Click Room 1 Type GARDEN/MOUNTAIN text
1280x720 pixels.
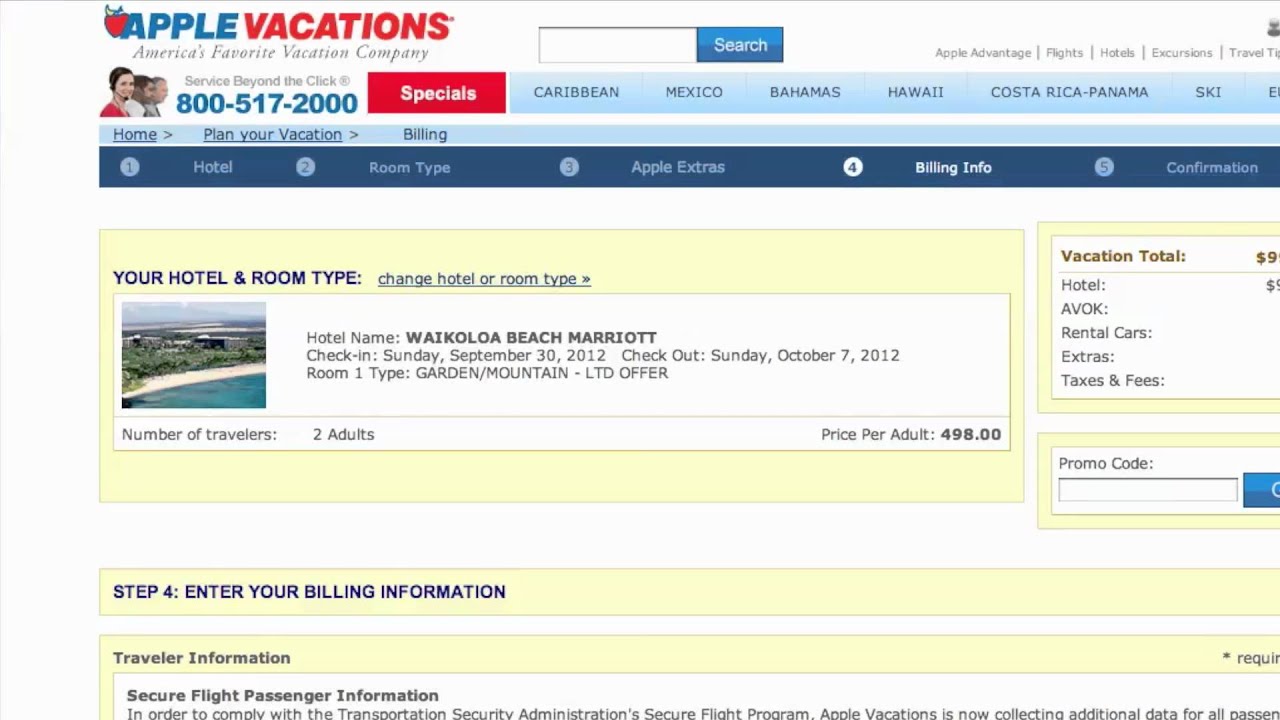tap(487, 373)
